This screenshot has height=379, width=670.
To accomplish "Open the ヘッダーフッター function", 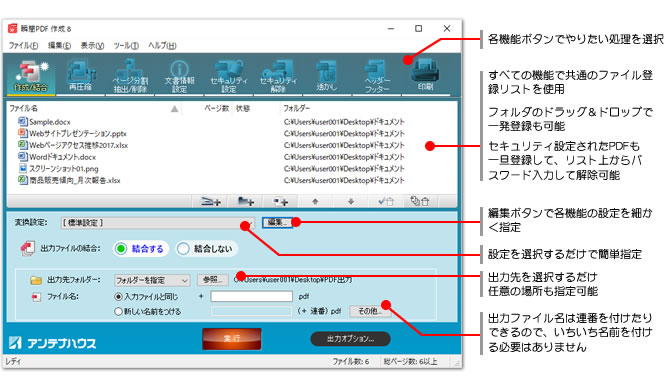I will tap(376, 76).
